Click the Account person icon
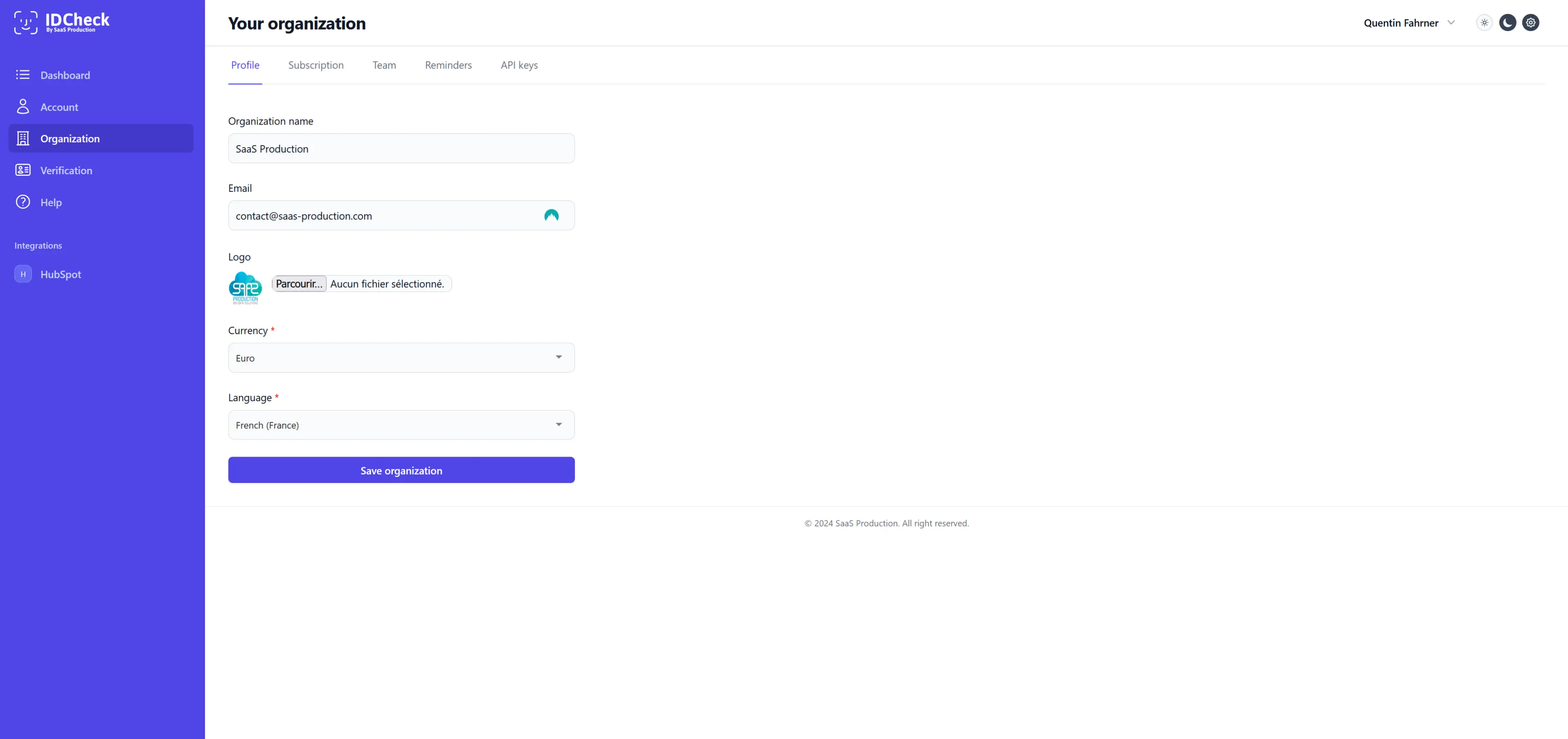Image resolution: width=1568 pixels, height=739 pixels. click(22, 107)
